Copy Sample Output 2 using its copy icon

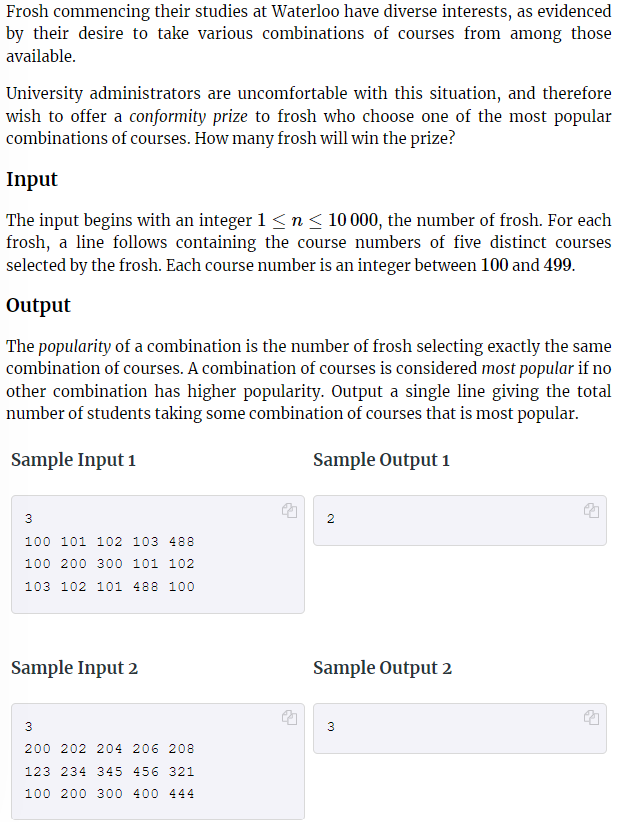pyautogui.click(x=592, y=717)
